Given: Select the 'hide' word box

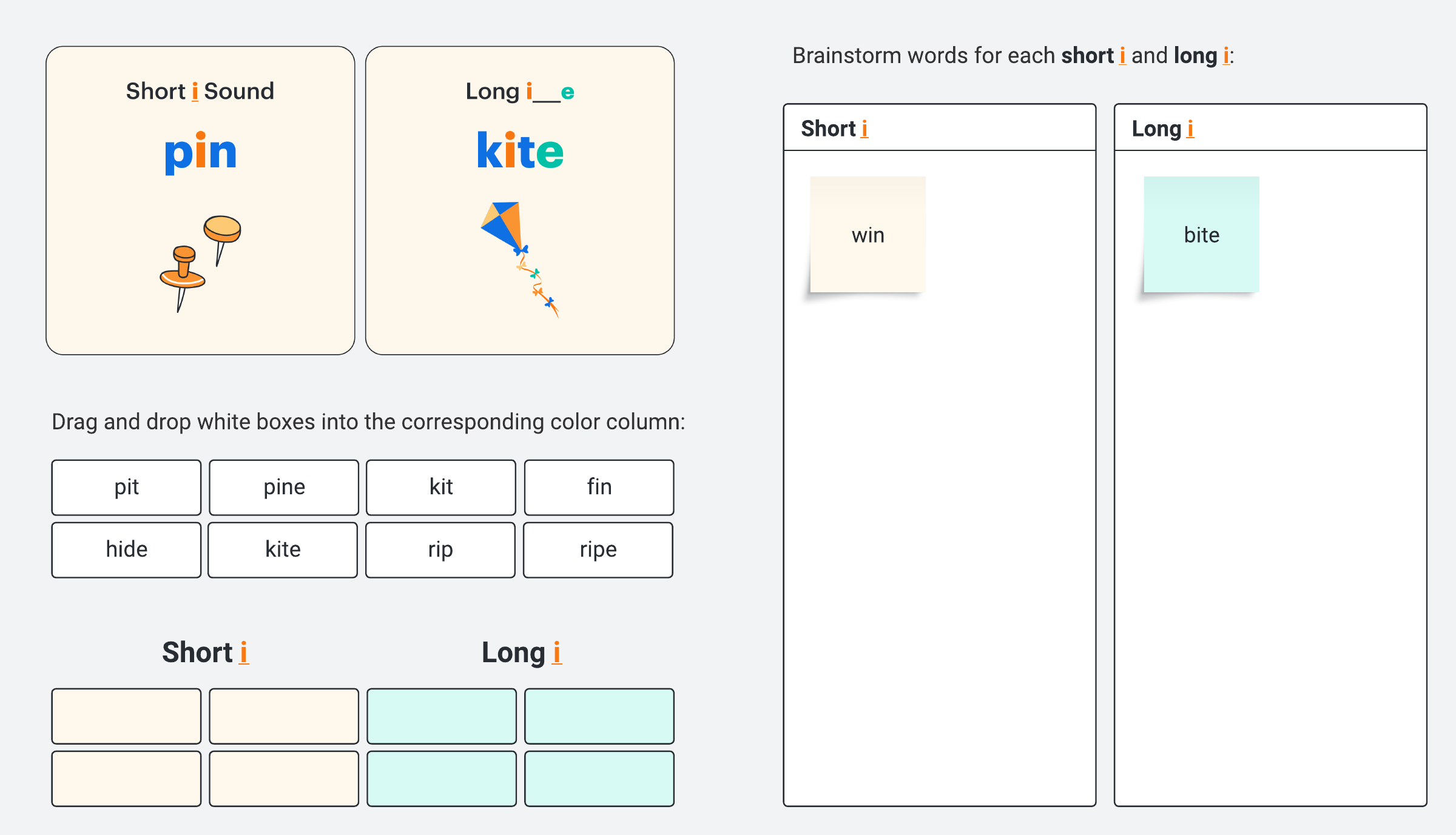Looking at the screenshot, I should (x=126, y=550).
